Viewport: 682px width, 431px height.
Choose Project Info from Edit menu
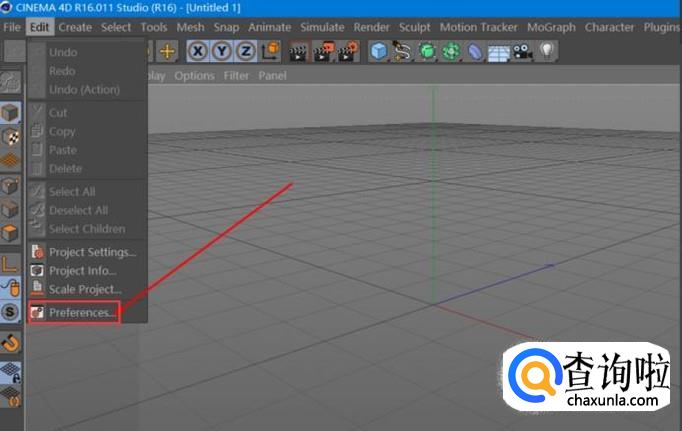(x=87, y=271)
